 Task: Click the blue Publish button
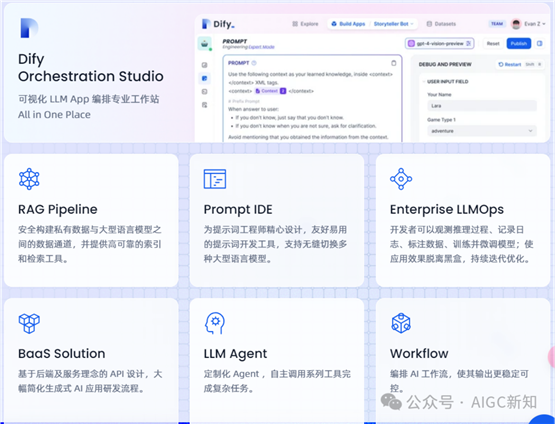[519, 44]
